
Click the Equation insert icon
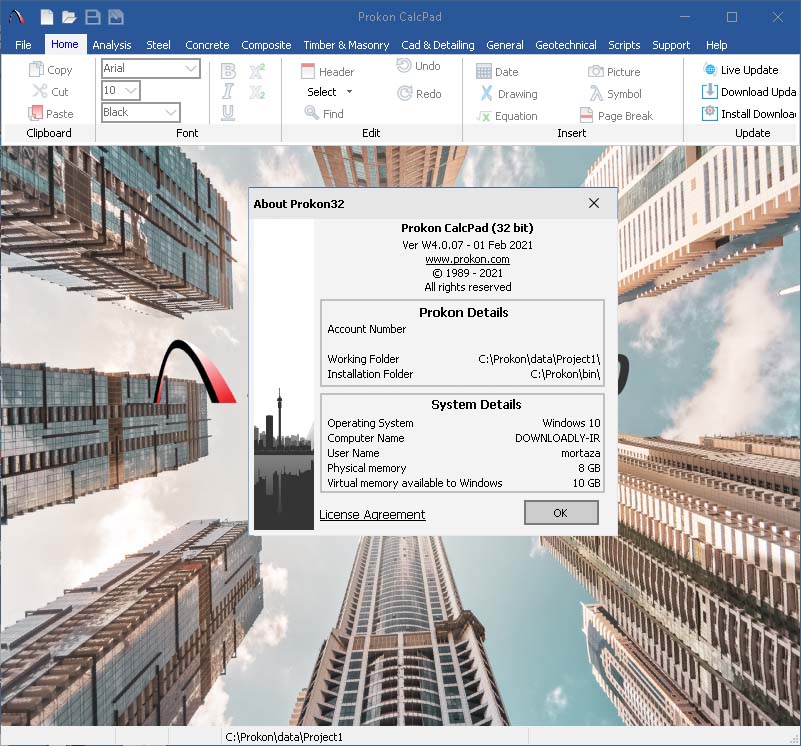tap(484, 115)
